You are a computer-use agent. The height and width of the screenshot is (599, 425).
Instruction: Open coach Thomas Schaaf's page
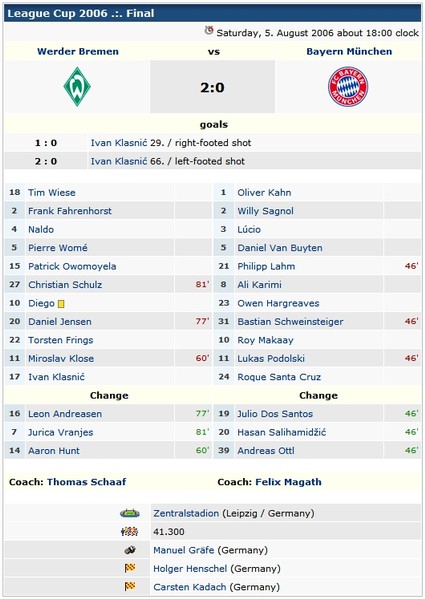[86, 482]
